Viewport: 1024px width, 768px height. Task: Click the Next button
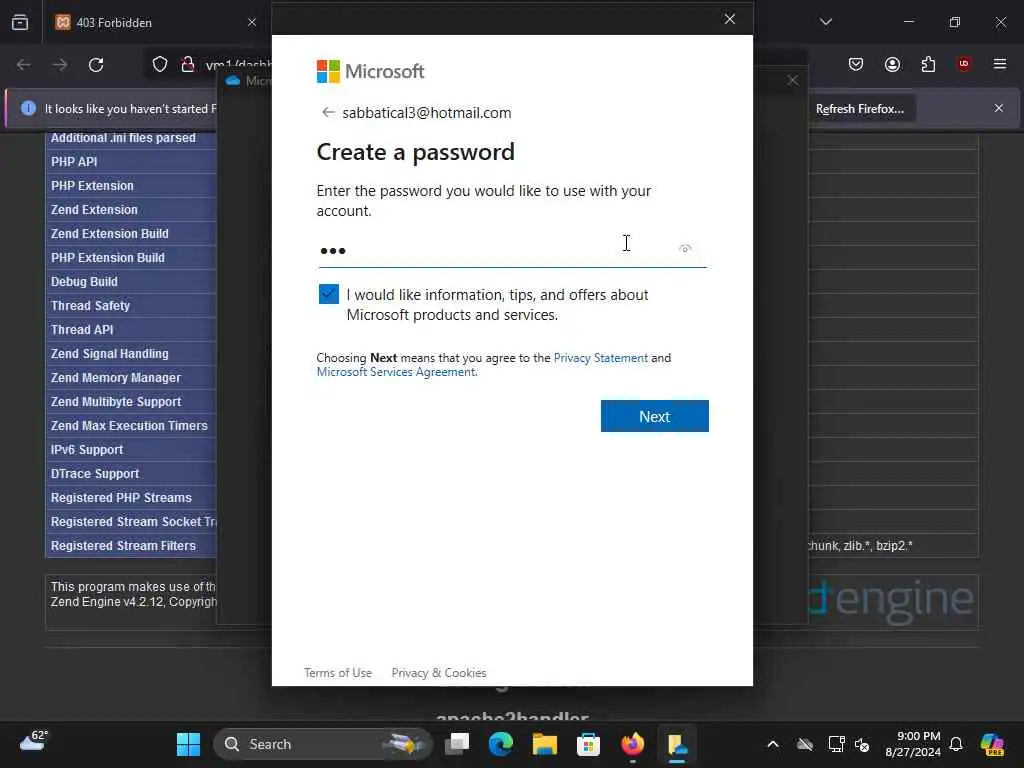point(654,416)
